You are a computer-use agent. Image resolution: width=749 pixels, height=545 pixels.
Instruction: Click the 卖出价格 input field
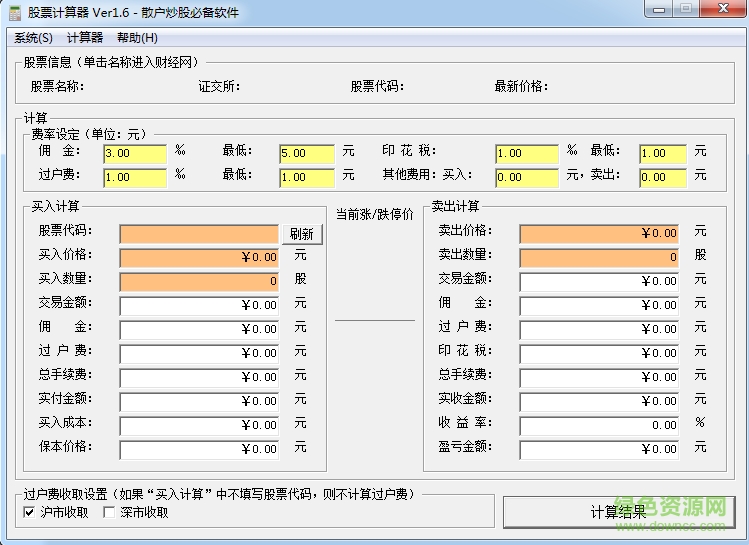click(599, 234)
